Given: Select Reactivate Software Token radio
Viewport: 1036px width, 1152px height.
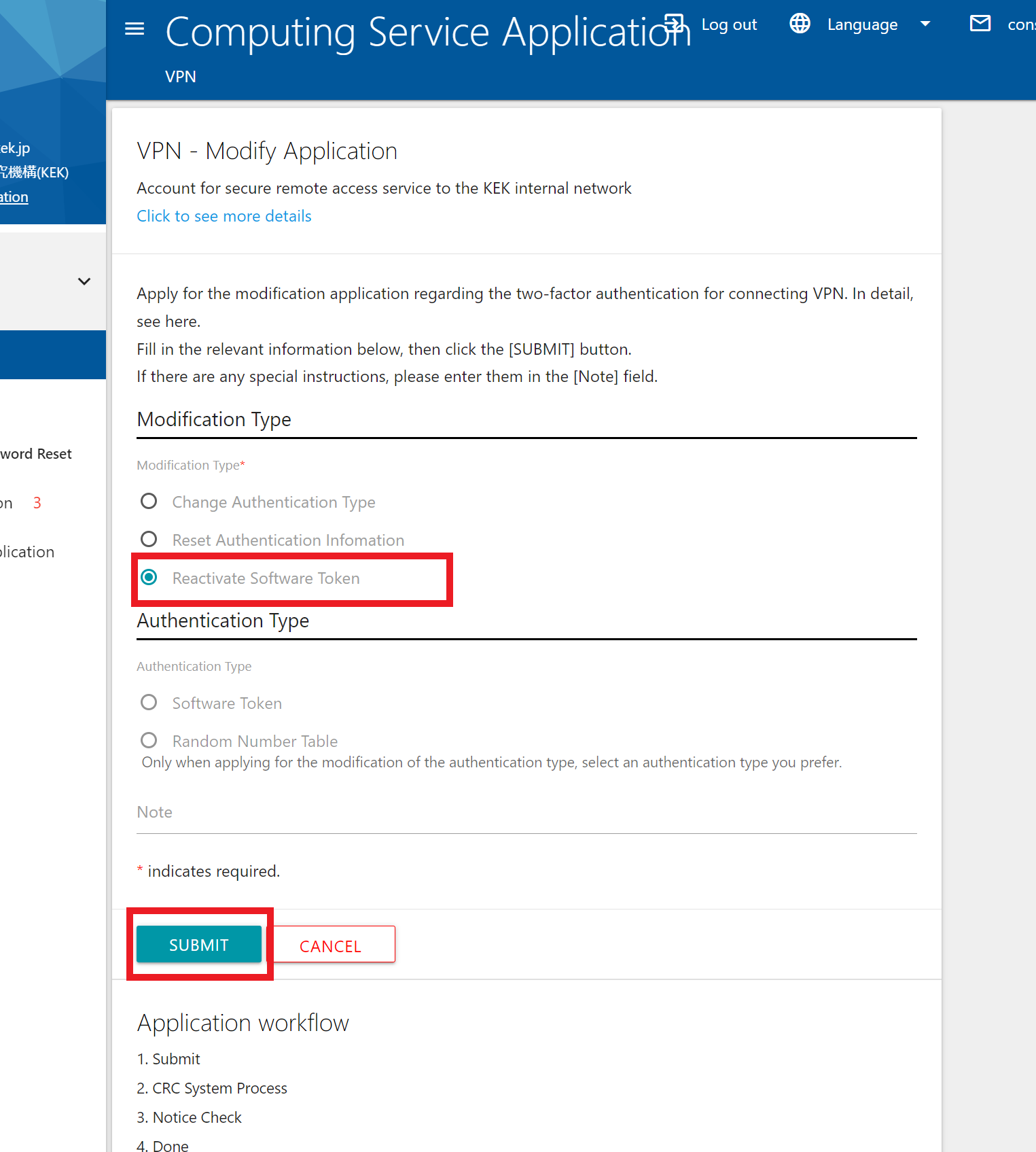Looking at the screenshot, I should 149,578.
